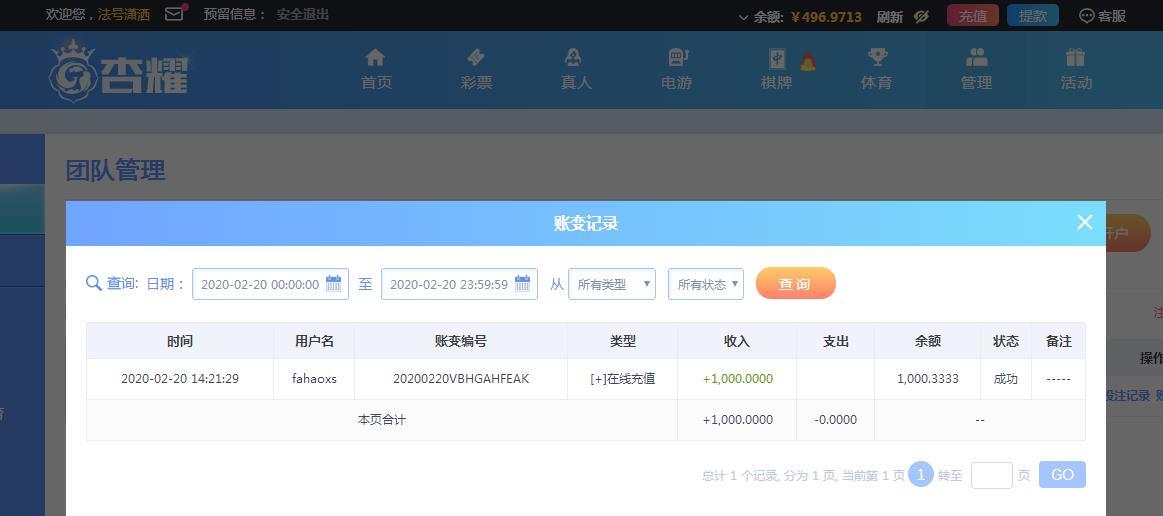
Task: Expand the balance chevron arrow
Action: tap(743, 17)
